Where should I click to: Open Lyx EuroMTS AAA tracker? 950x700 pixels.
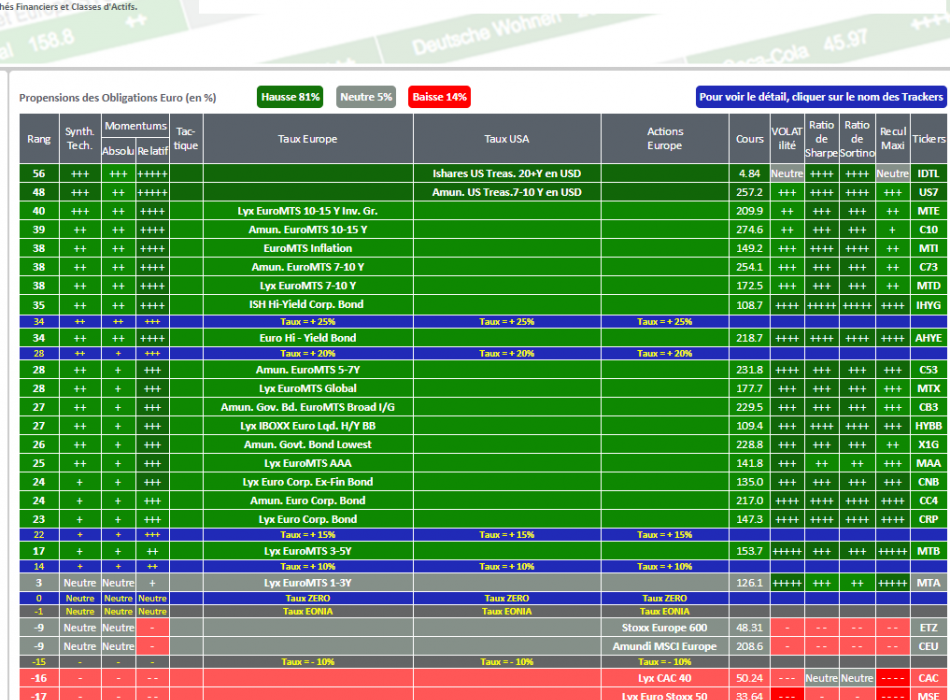point(307,464)
